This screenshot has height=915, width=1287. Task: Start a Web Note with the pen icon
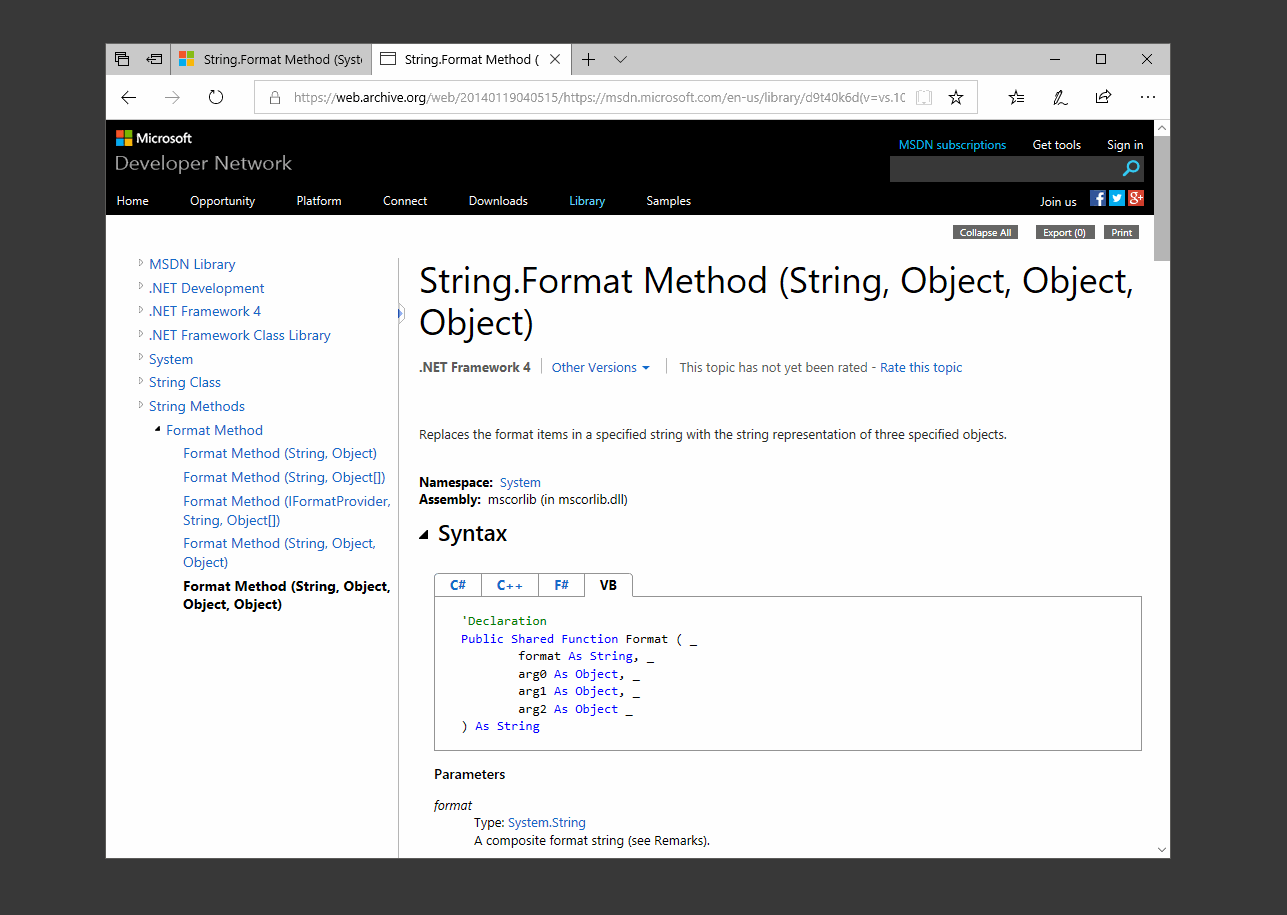tap(1059, 97)
